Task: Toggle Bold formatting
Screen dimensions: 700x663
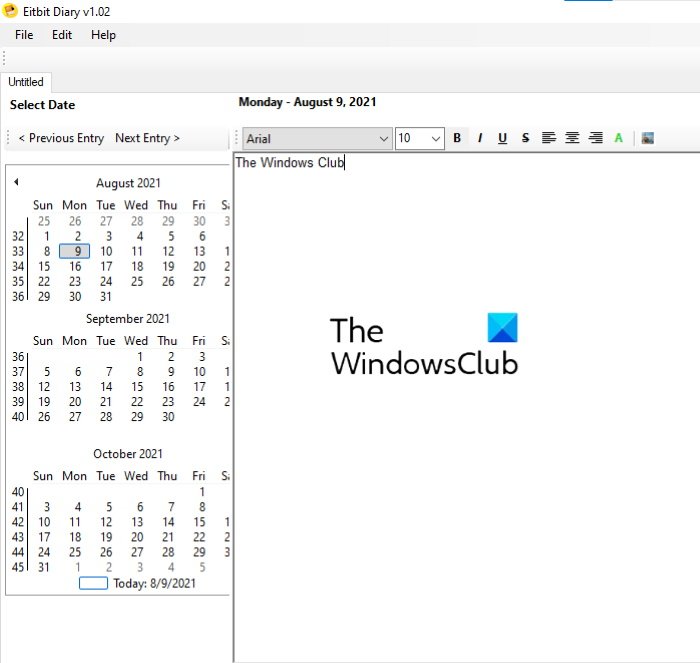Action: [457, 138]
